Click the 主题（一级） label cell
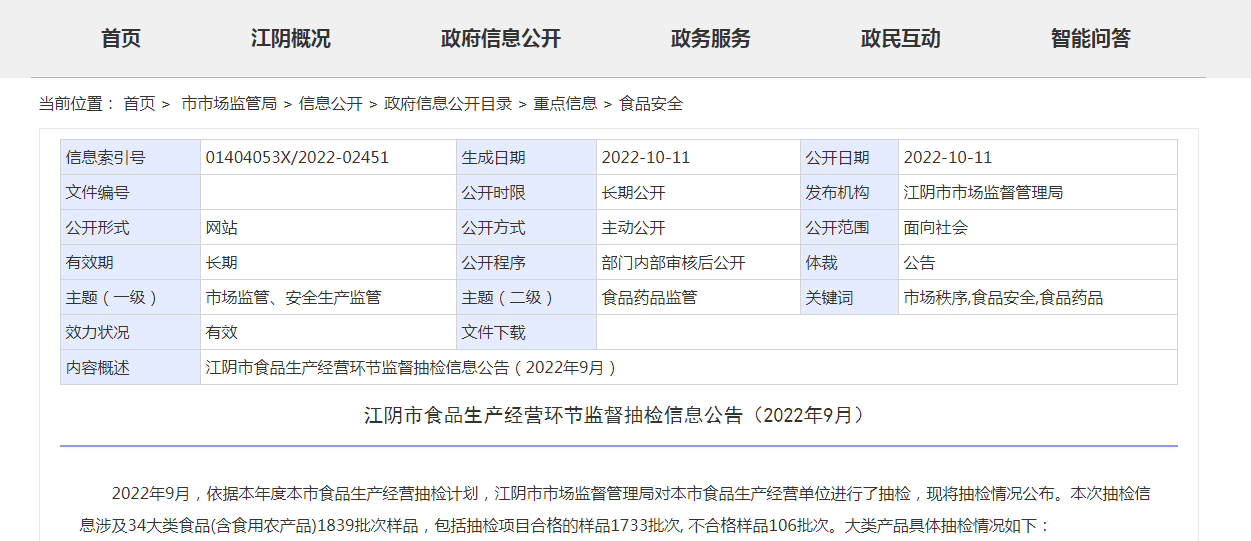This screenshot has height=541, width=1251. (131, 297)
